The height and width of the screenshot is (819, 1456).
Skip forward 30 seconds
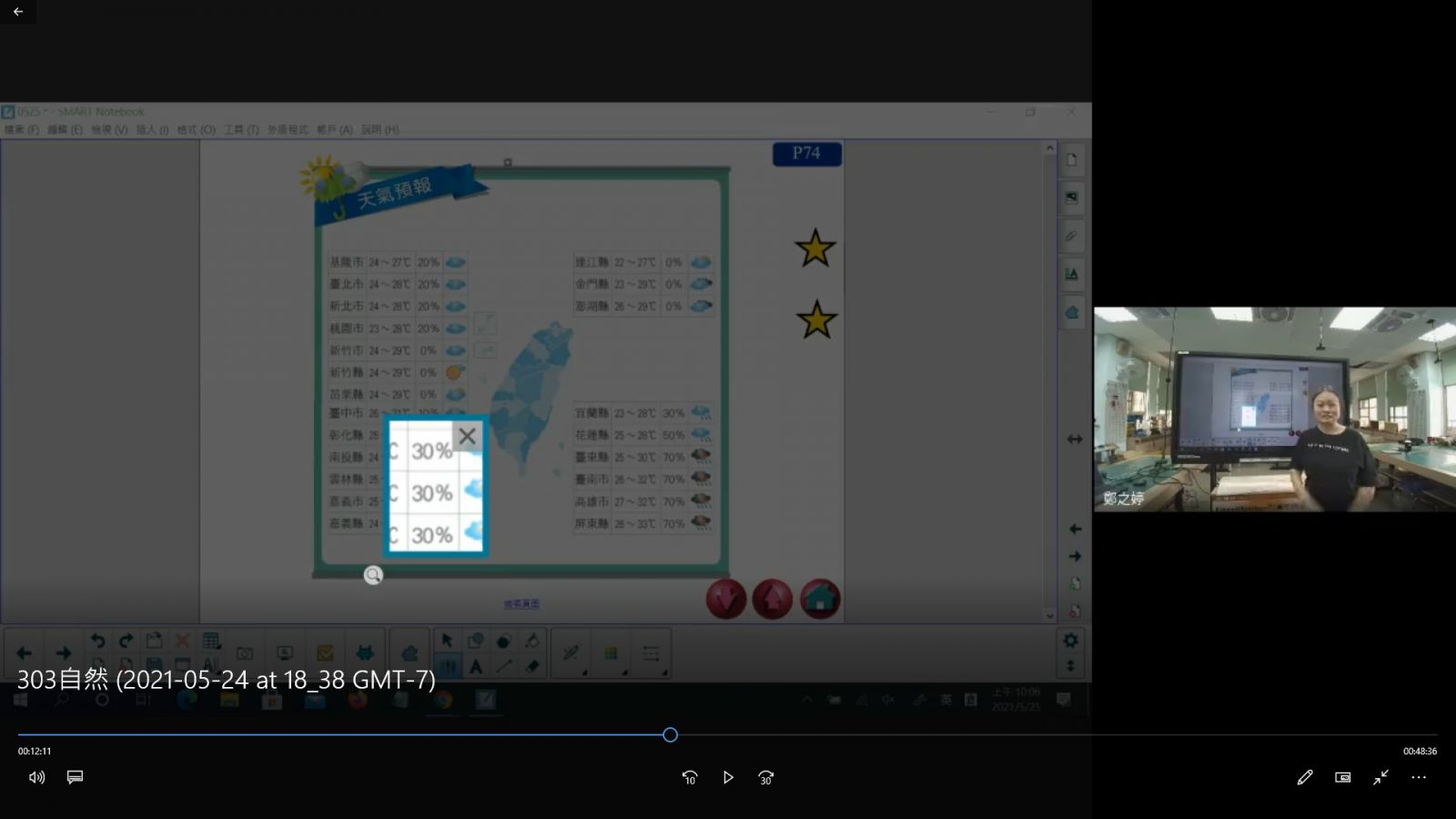click(766, 777)
